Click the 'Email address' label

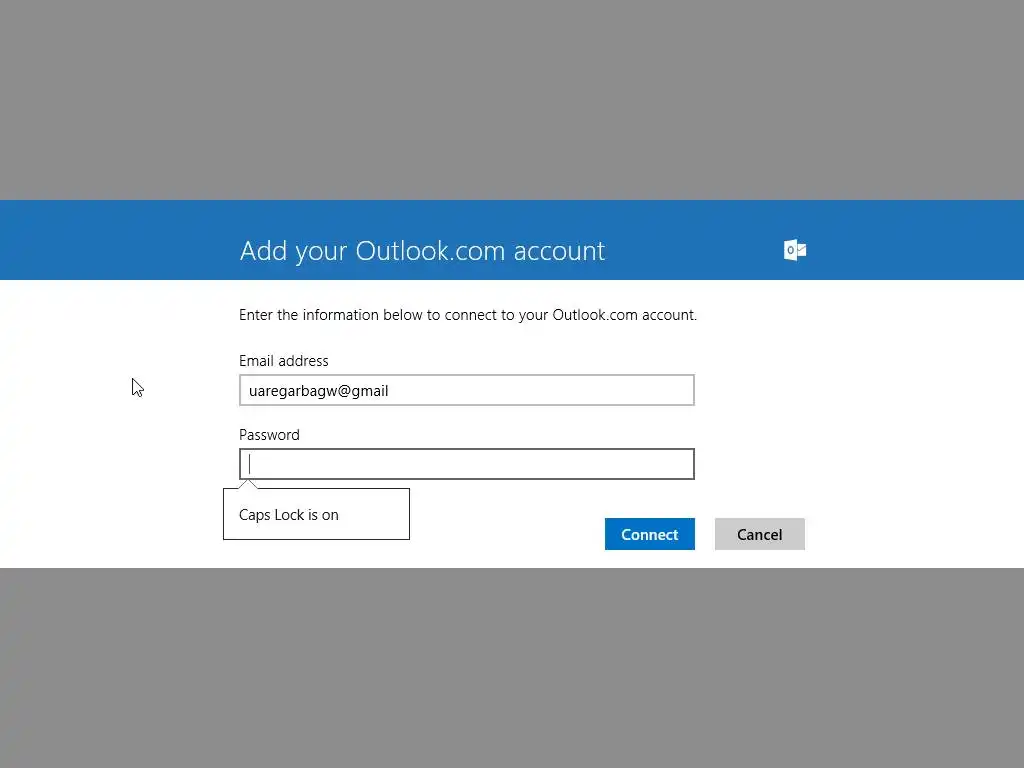click(x=283, y=360)
